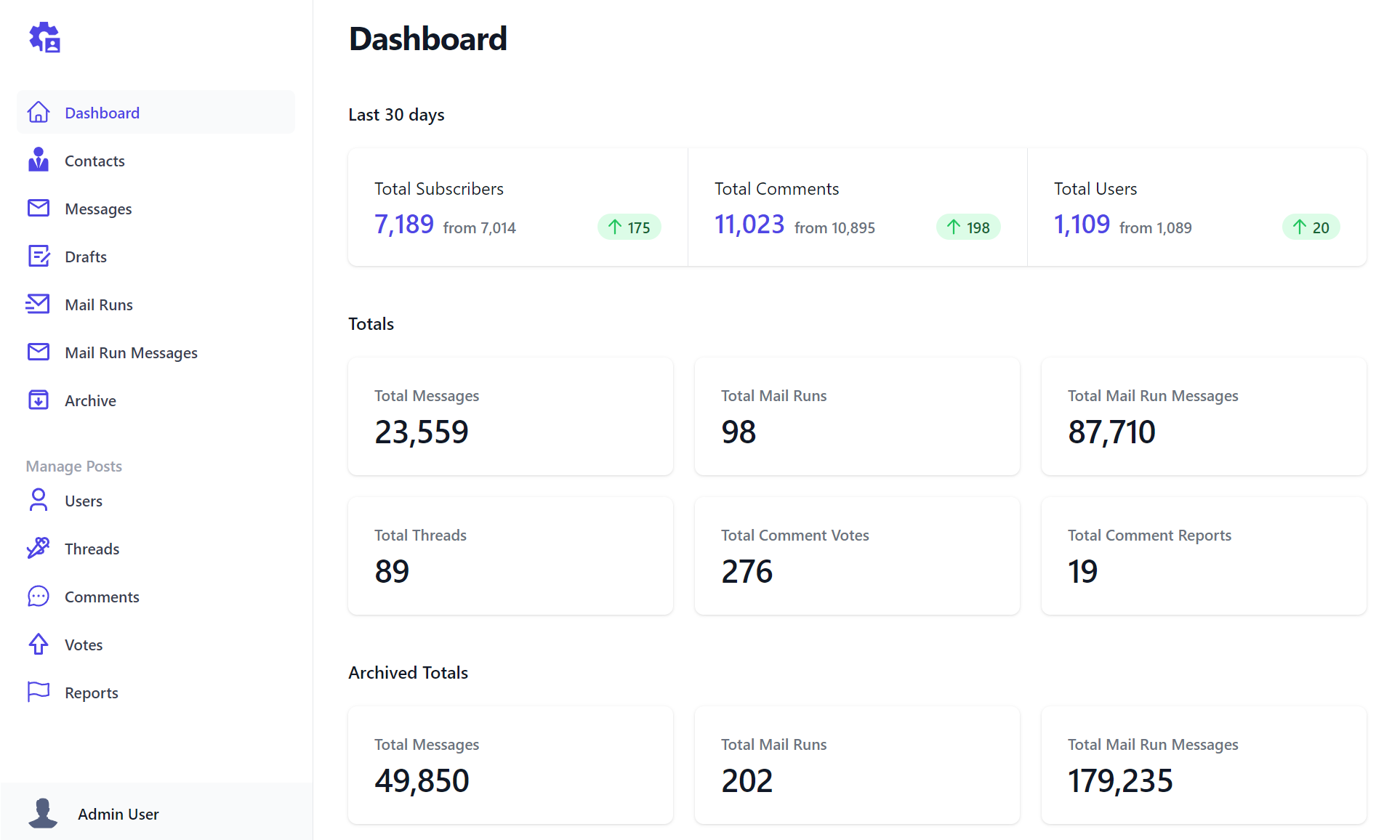Click the Mail Run Messages envelope icon
1400x840 pixels.
[39, 352]
